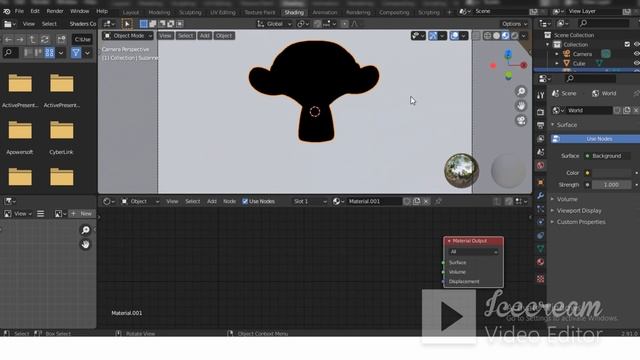Open the Physics properties tab
The width and height of the screenshot is (640, 360).
[x=540, y=222]
